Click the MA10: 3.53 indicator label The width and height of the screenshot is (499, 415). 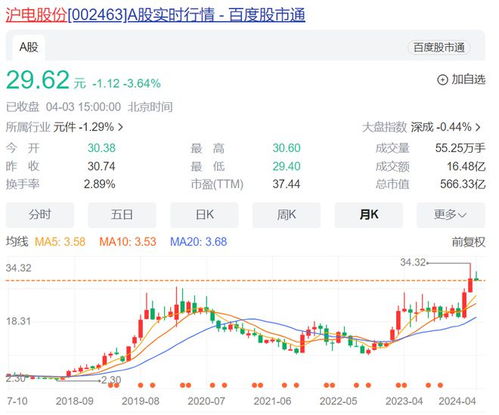coord(128,242)
